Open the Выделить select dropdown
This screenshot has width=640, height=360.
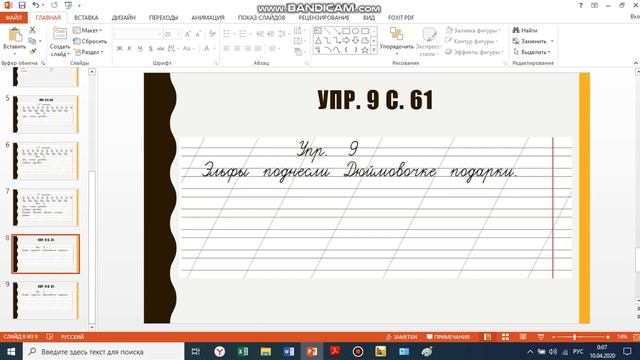click(x=532, y=52)
